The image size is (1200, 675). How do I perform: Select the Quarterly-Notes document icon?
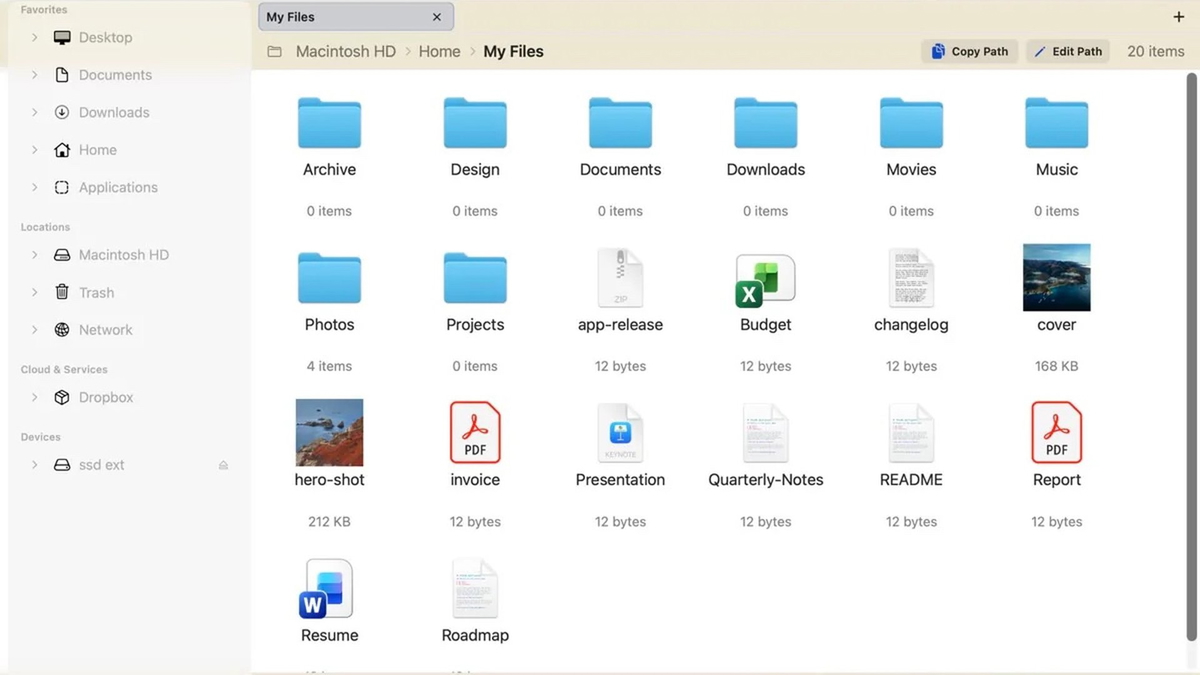766,433
